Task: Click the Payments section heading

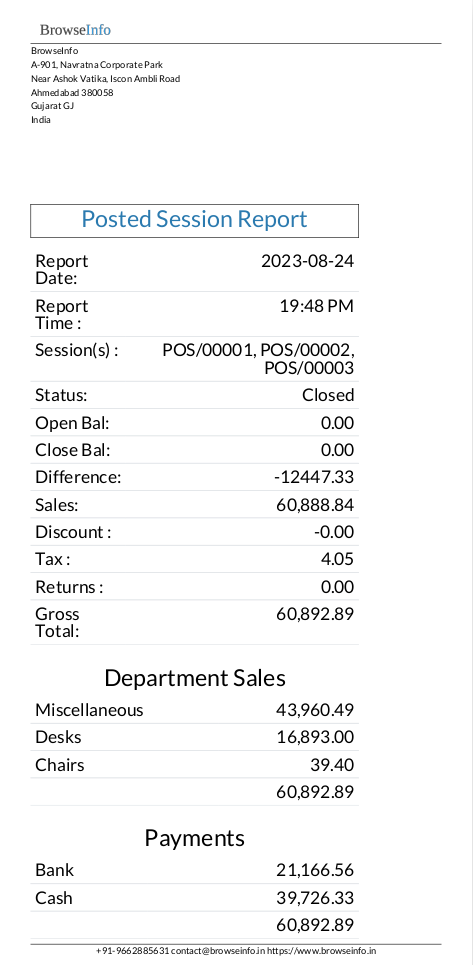Action: point(194,838)
